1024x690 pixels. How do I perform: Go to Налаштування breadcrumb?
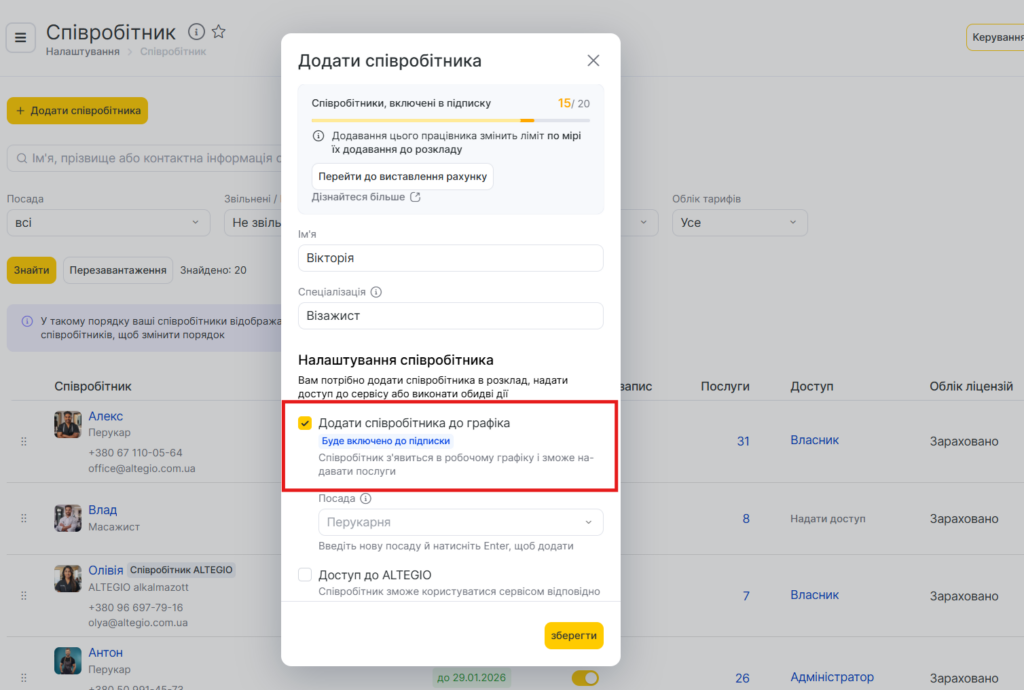point(82,52)
